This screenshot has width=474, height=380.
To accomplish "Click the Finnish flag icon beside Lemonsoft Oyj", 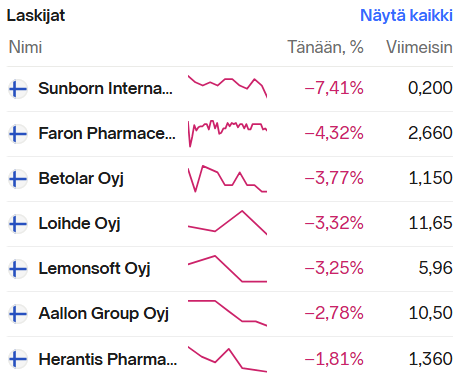I will click(18, 269).
